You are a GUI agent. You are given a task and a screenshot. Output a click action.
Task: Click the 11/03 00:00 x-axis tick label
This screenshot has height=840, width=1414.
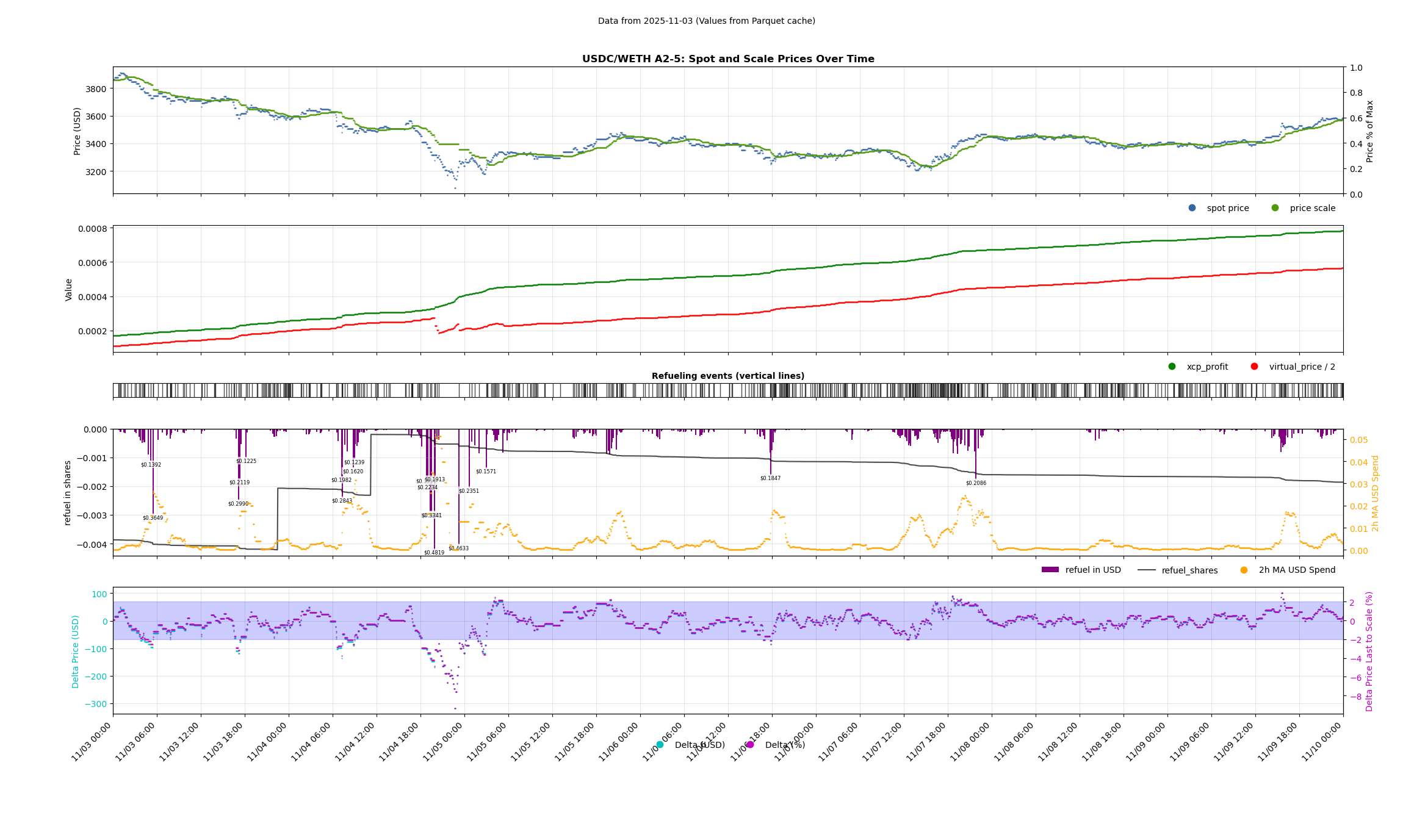(x=92, y=741)
